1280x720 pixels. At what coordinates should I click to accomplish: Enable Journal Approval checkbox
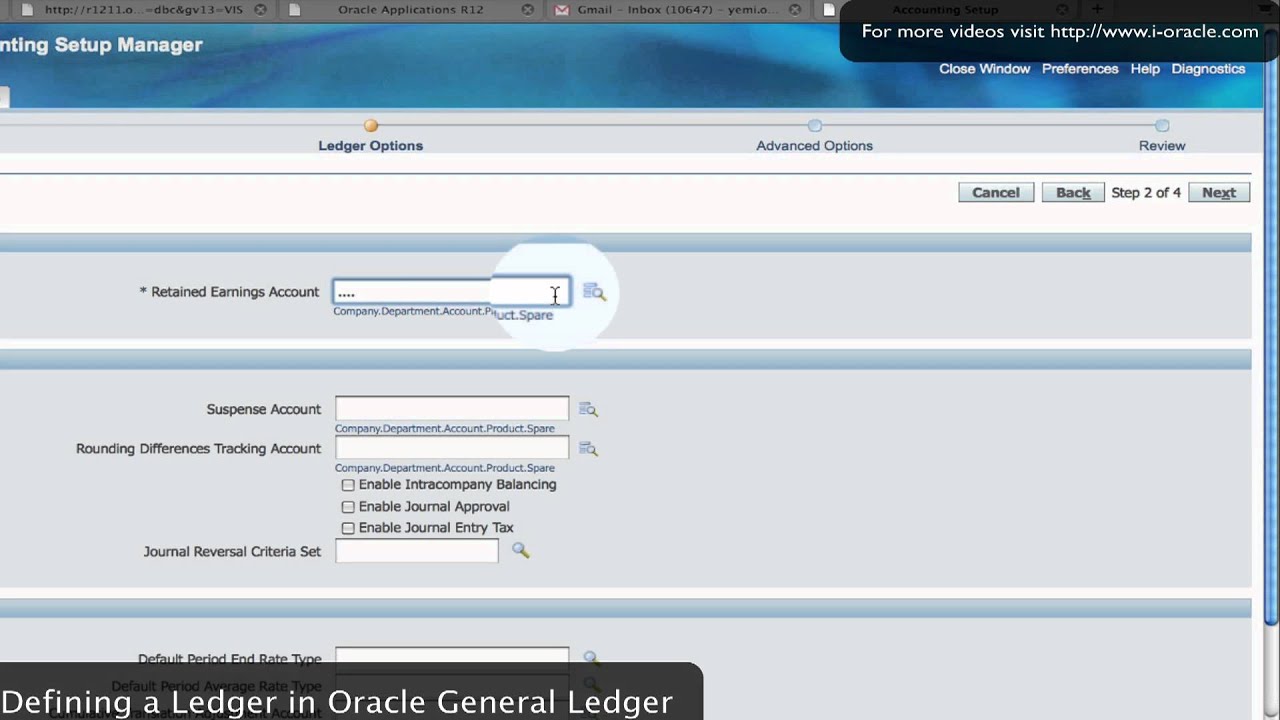(x=348, y=507)
